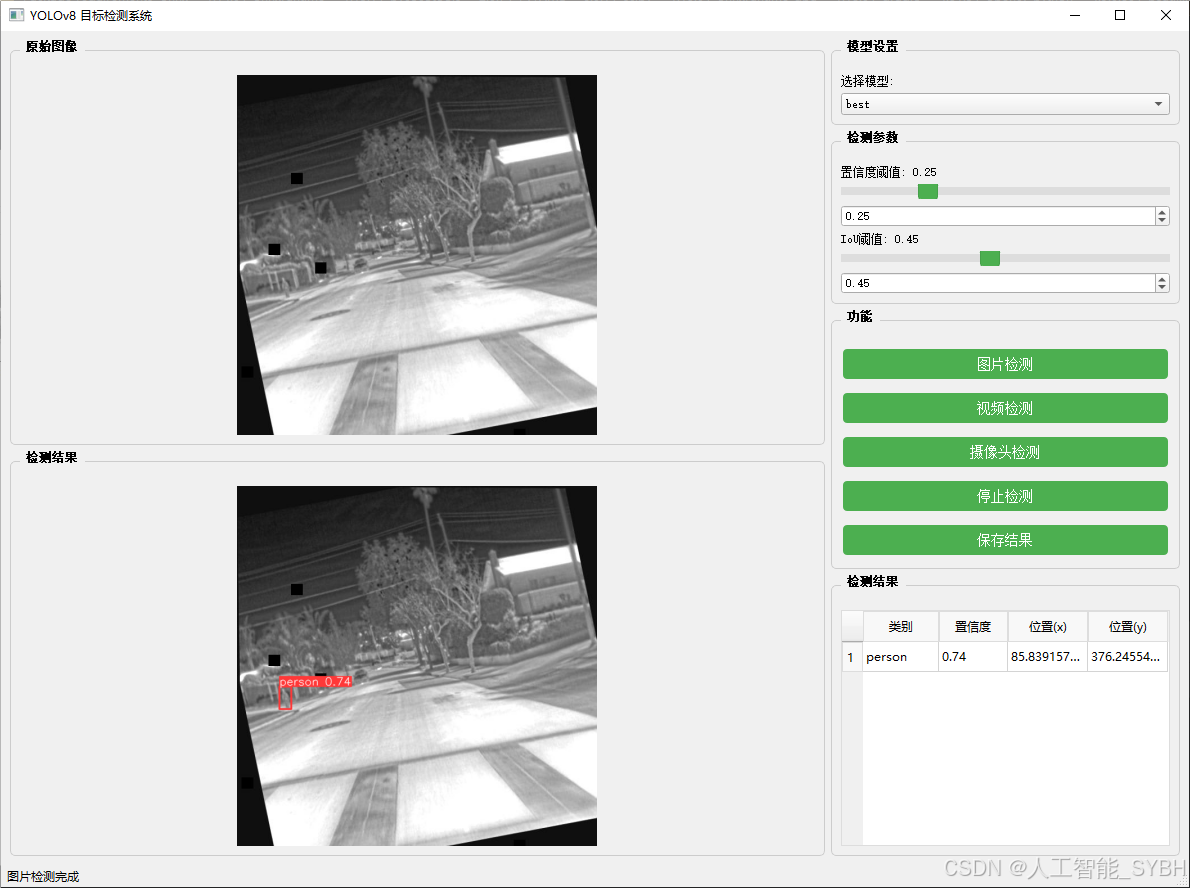Screen dimensions: 1190x888
Task: Decrease IoU value with its down arrow
Action: pos(1162,288)
